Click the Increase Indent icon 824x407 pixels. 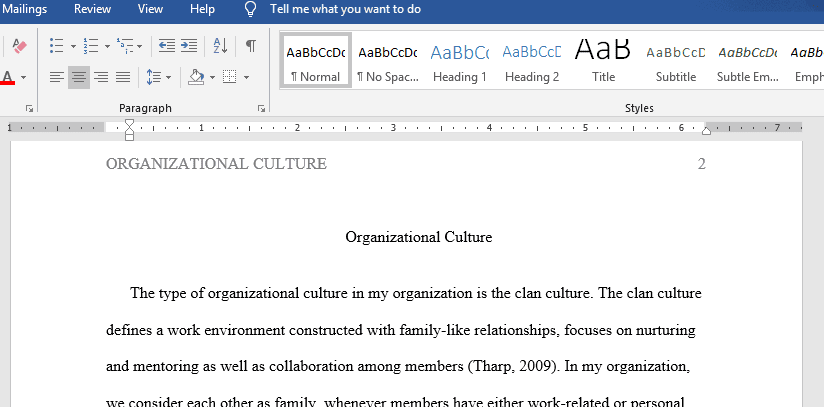click(x=189, y=46)
